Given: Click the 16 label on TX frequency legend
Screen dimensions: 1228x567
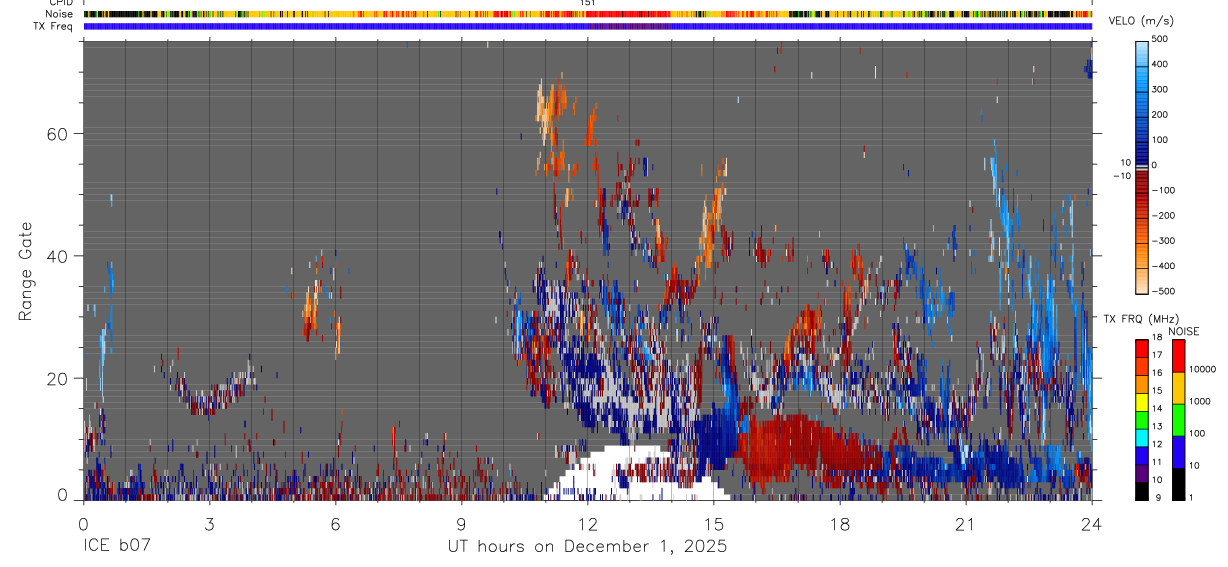Looking at the screenshot, I should pos(1156,373).
